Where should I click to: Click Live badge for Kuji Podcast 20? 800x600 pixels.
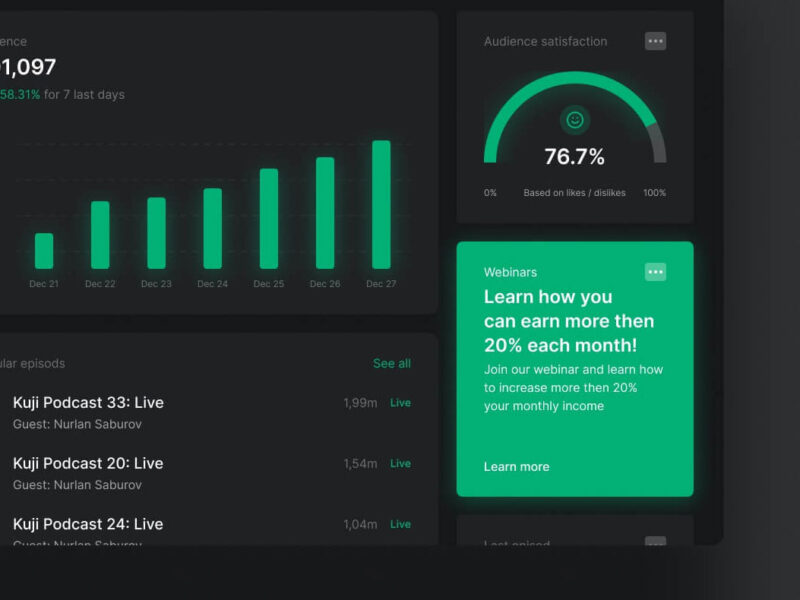coord(400,464)
